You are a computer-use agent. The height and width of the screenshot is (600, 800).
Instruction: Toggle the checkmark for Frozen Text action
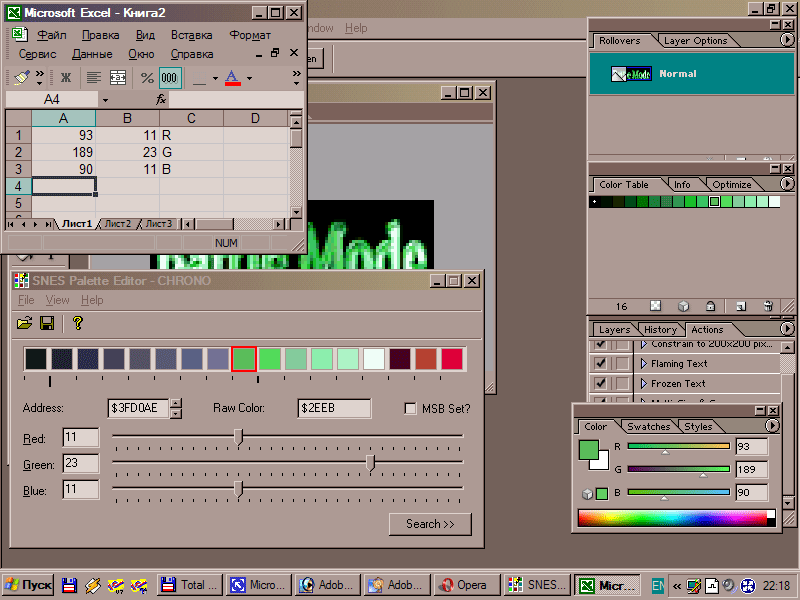tap(601, 383)
